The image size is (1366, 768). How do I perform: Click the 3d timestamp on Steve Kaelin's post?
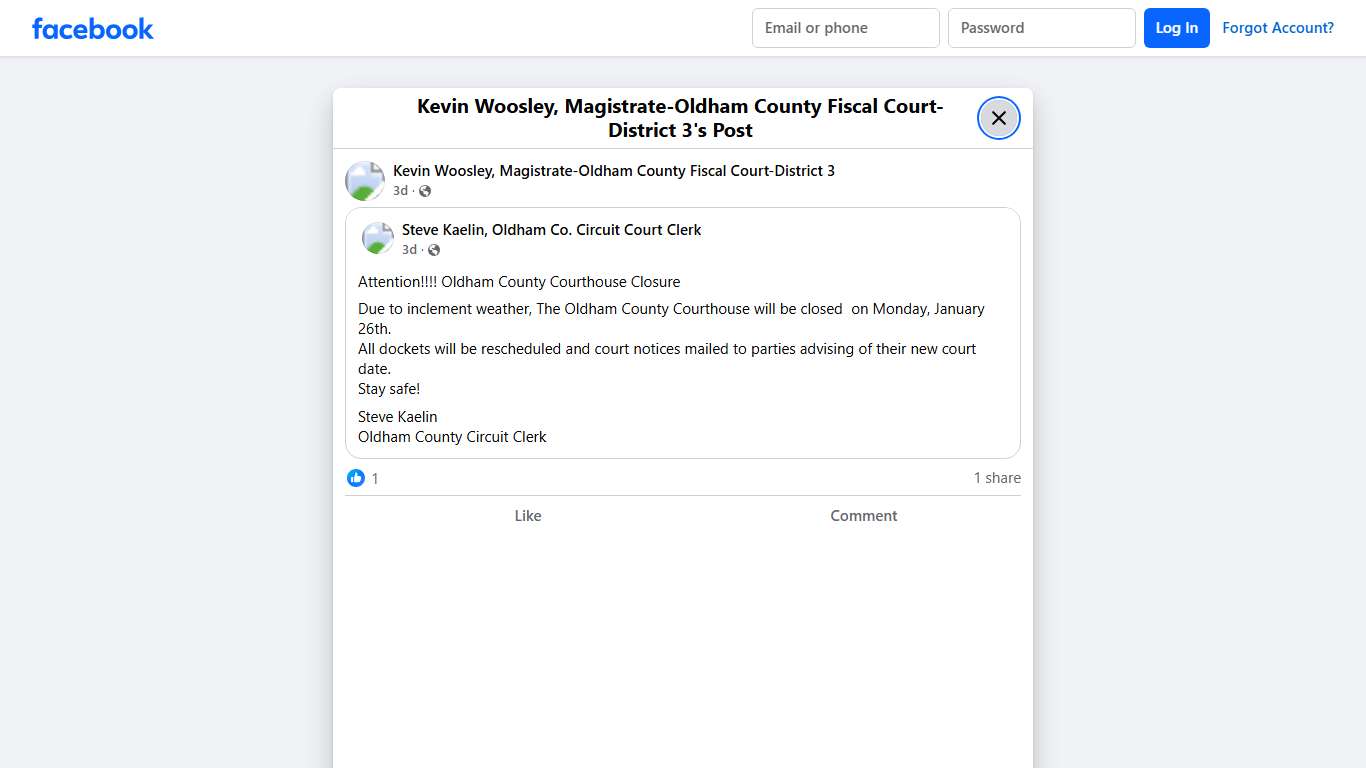pyautogui.click(x=409, y=250)
